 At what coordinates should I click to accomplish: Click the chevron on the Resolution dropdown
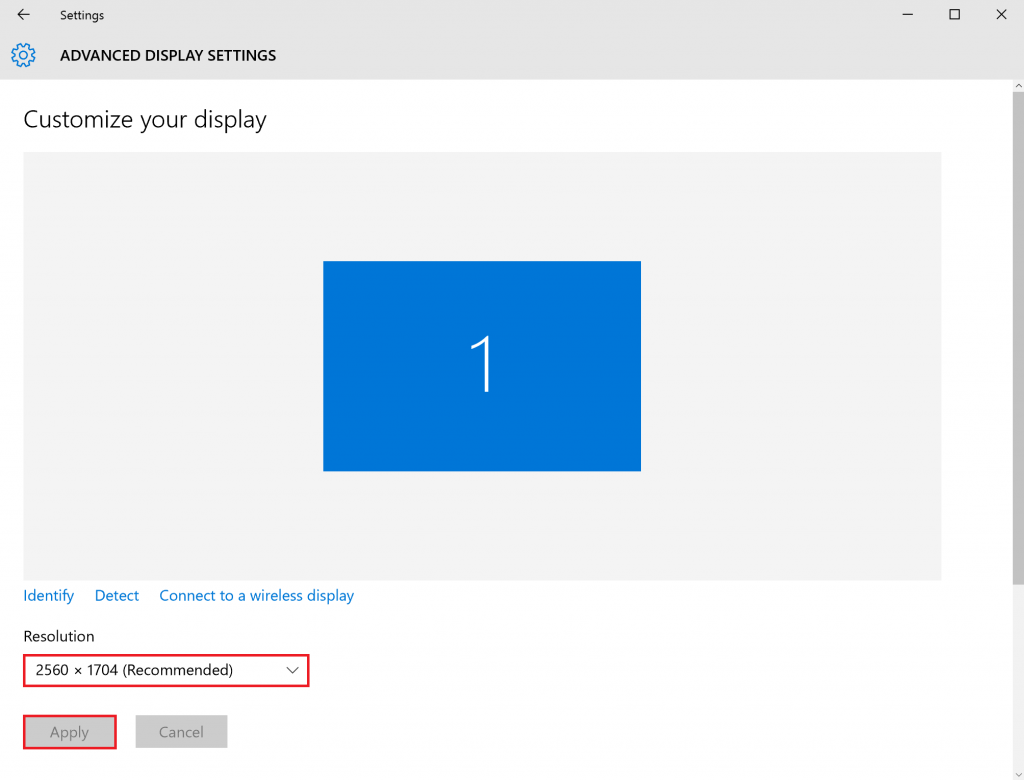[292, 670]
